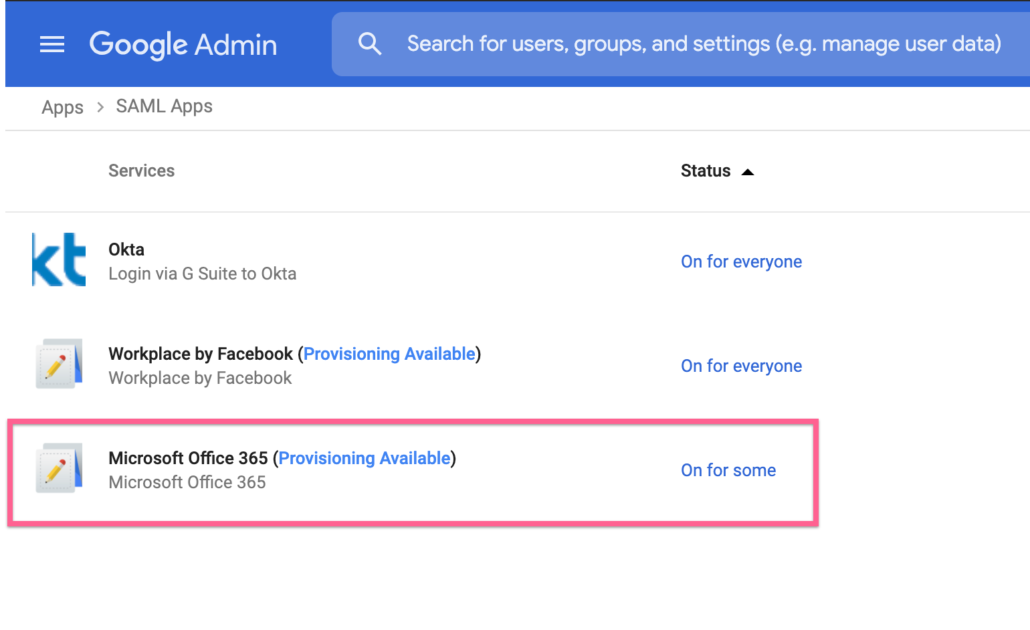This screenshot has width=1030, height=630.
Task: Open Workplace by Facebook Provisioning Available link
Action: (389, 354)
